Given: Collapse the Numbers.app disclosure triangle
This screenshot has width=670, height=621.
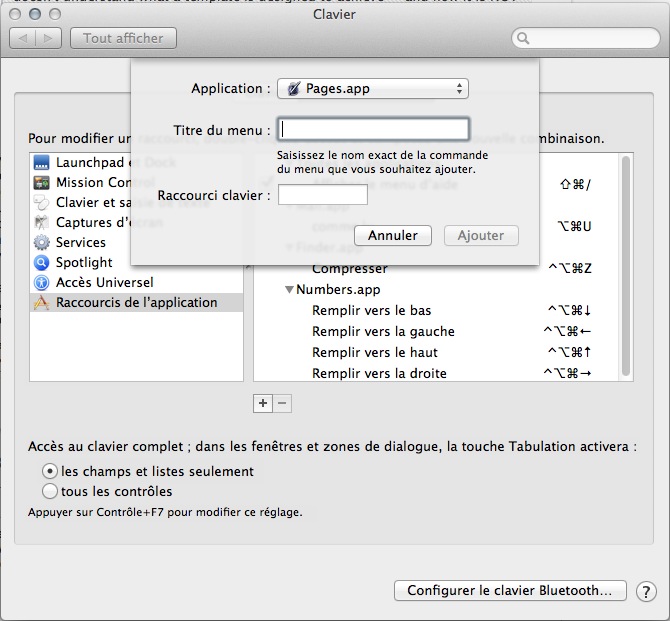Looking at the screenshot, I should tap(289, 290).
